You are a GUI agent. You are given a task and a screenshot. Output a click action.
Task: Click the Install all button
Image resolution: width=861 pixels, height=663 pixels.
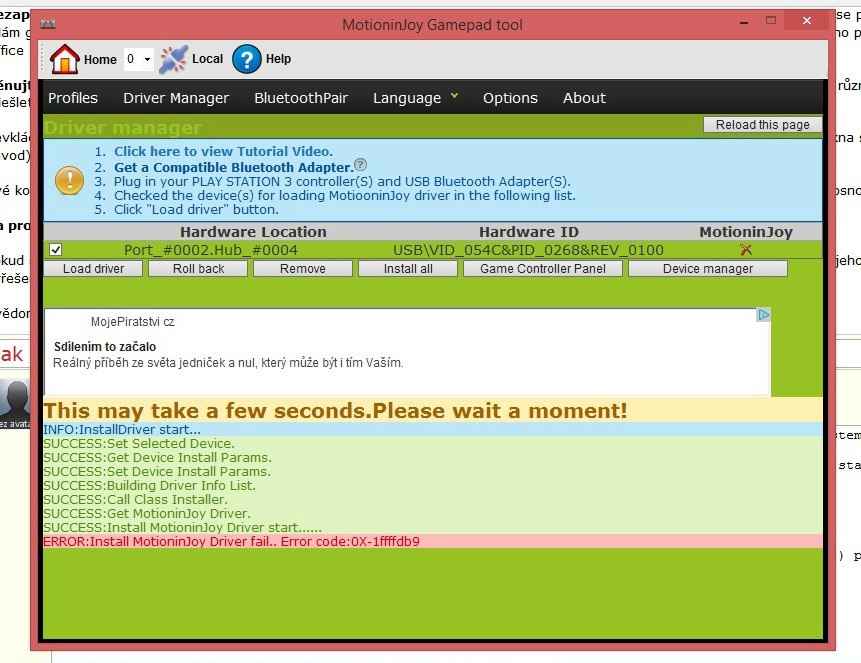click(408, 269)
